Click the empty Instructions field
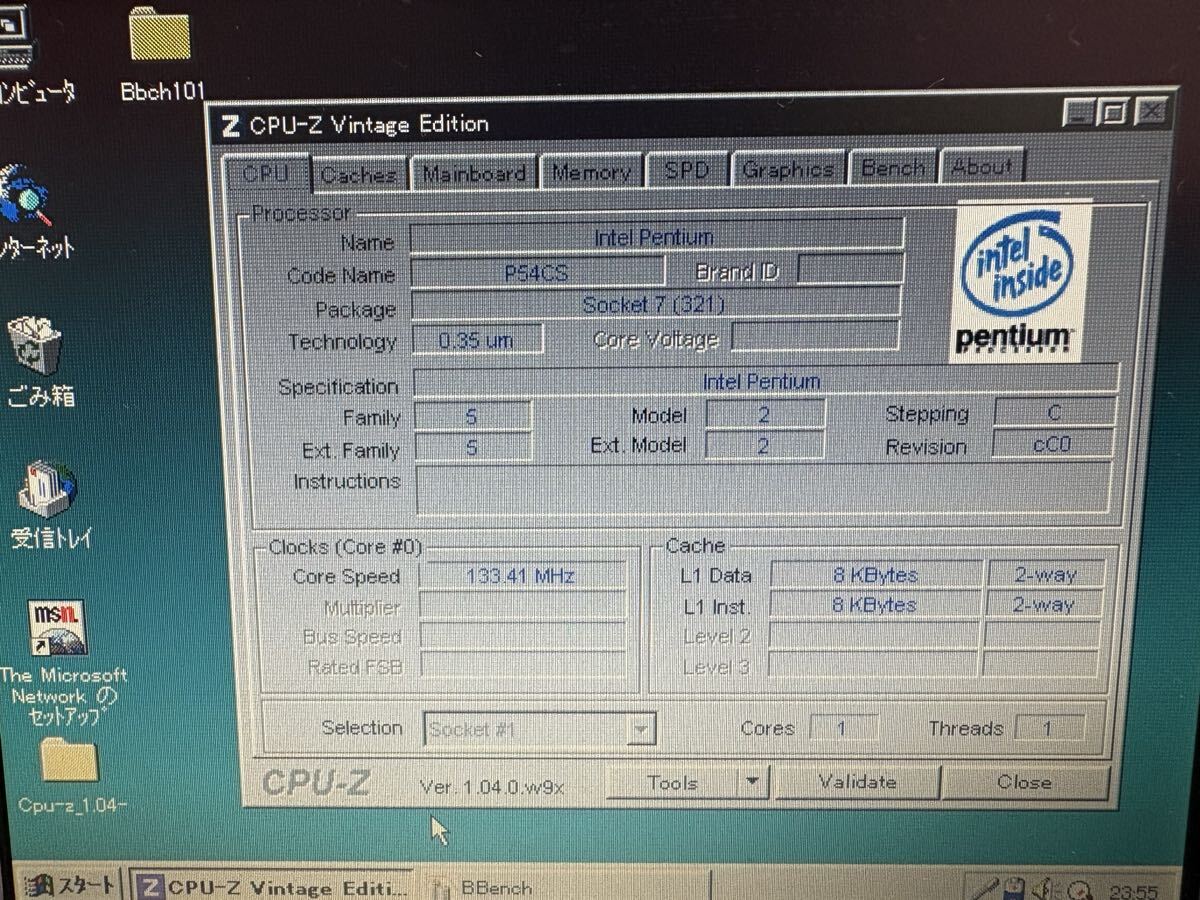This screenshot has width=1200, height=900. 763,487
